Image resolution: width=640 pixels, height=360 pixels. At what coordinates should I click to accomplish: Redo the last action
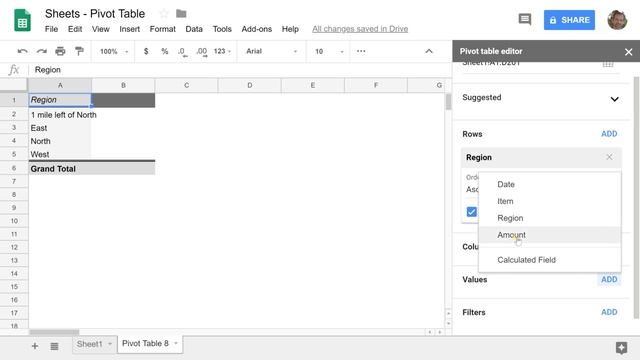42,51
